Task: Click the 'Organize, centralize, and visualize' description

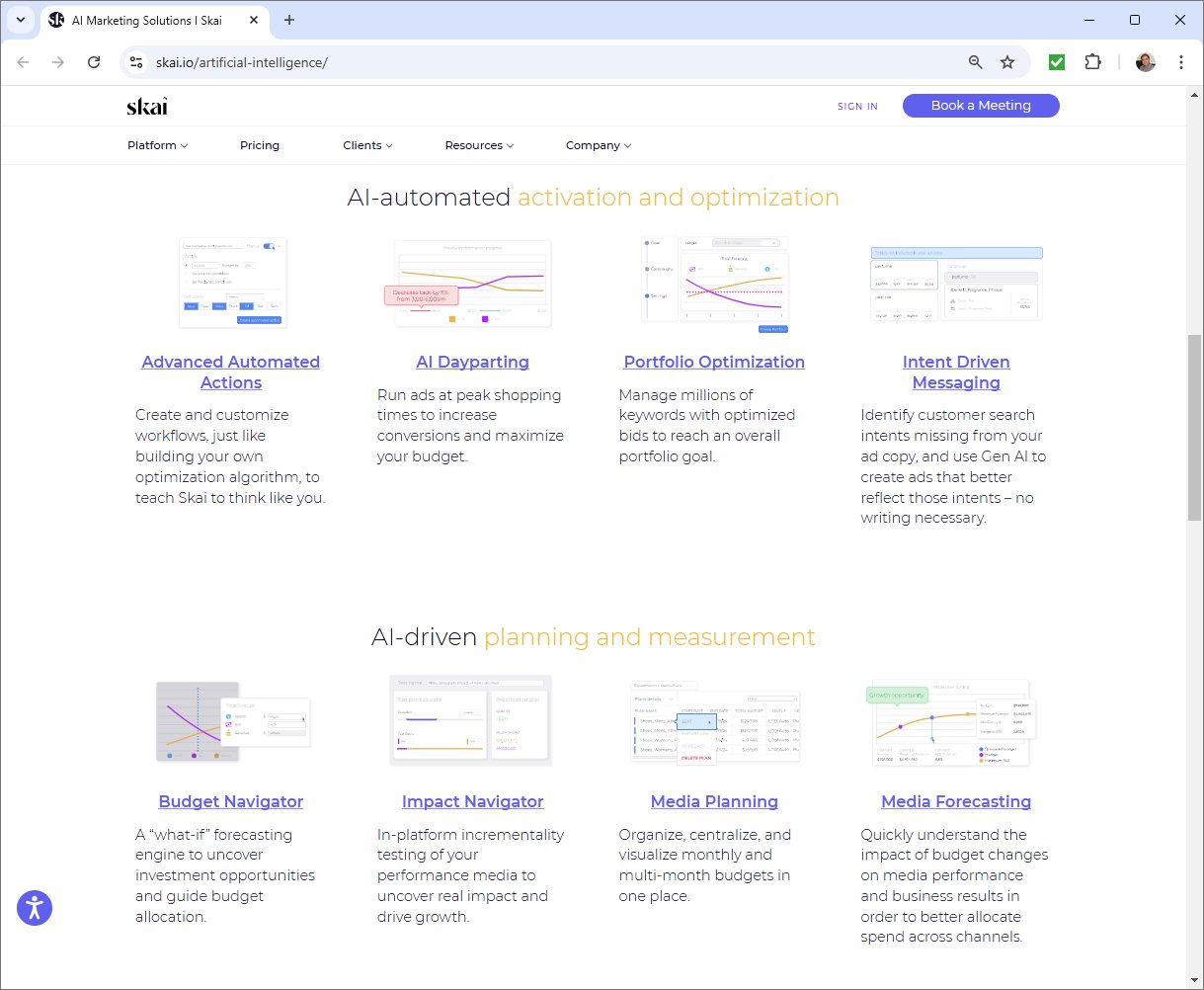Action: click(x=705, y=866)
